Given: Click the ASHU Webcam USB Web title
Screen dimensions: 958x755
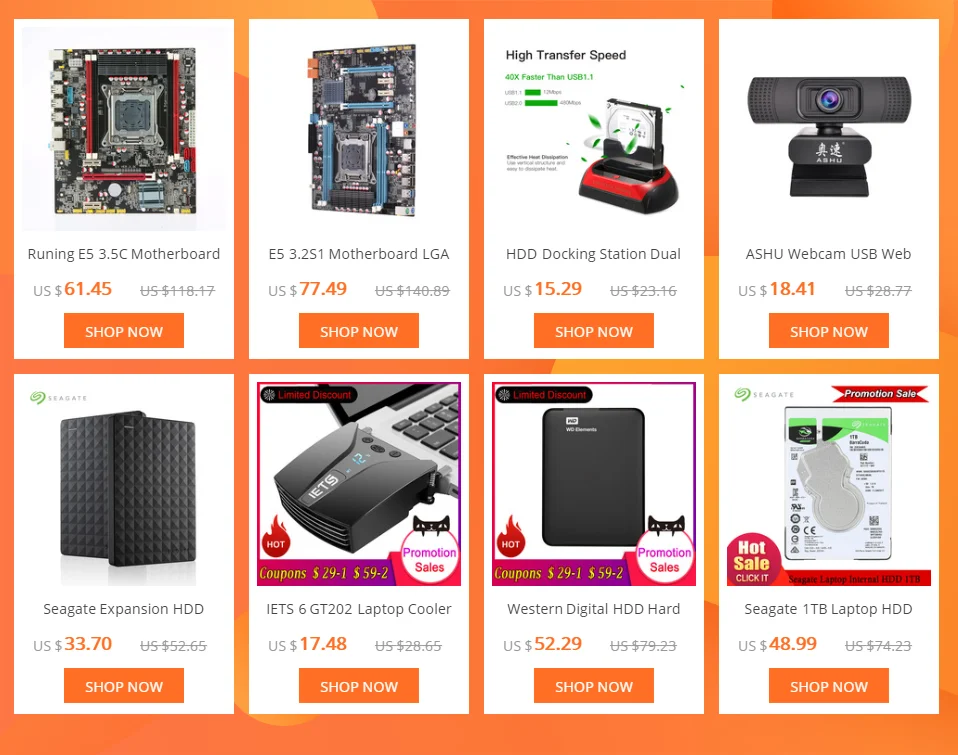Looking at the screenshot, I should pyautogui.click(x=828, y=254).
